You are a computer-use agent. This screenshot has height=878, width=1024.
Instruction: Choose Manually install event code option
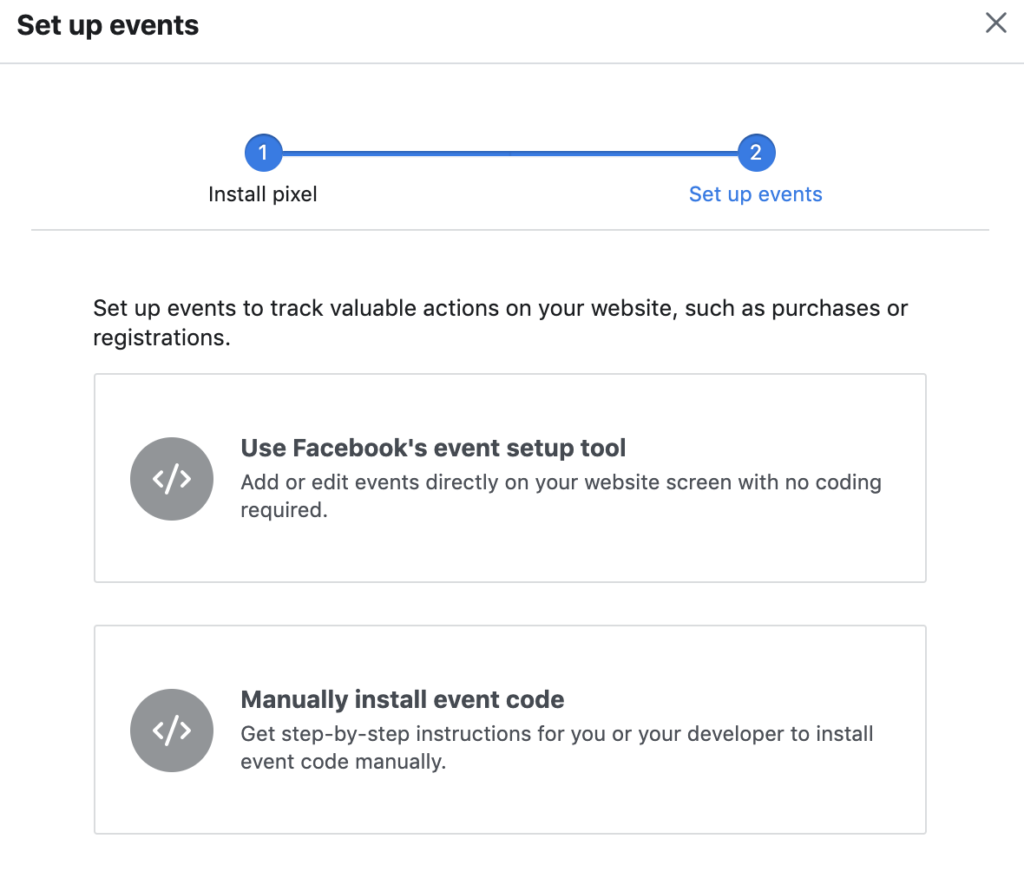click(510, 729)
